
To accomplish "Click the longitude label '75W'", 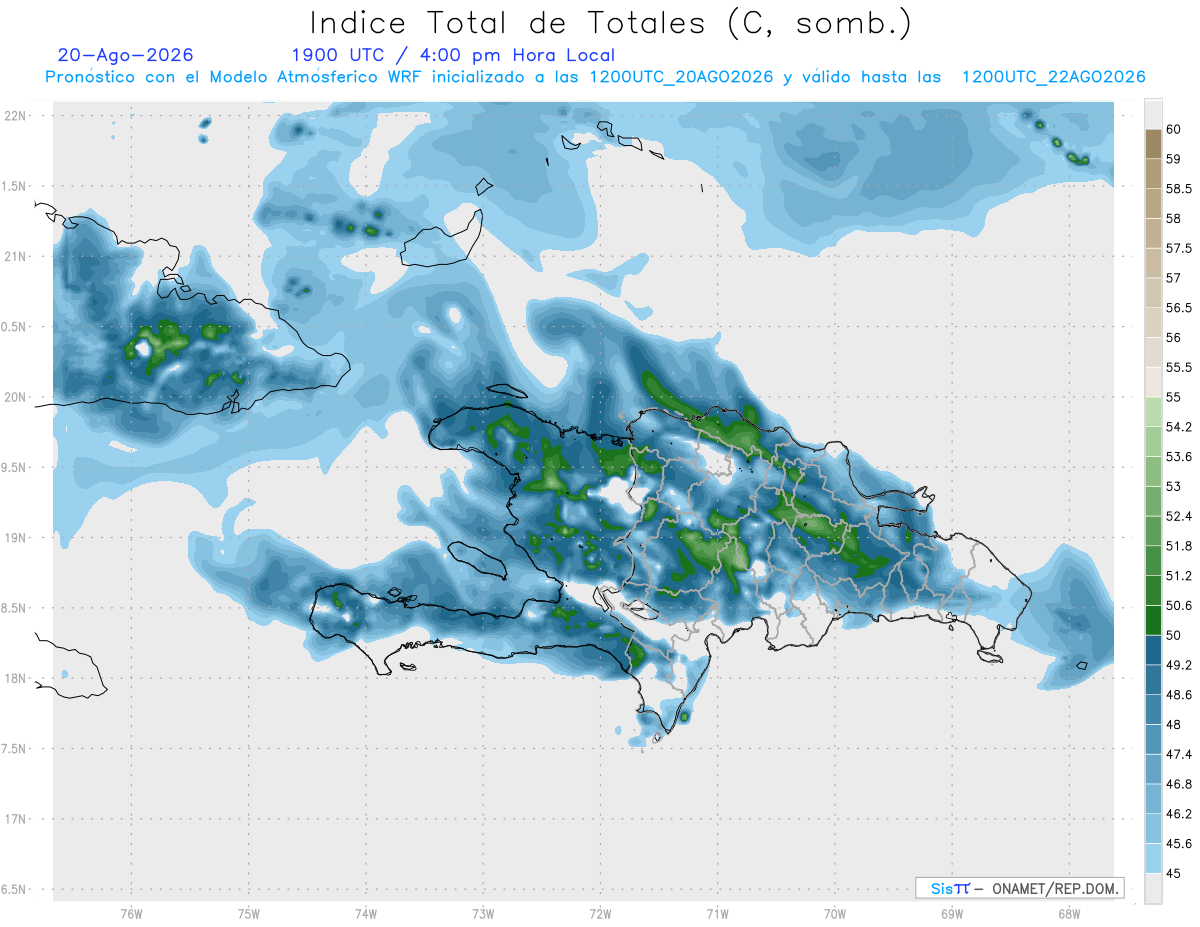I will pyautogui.click(x=248, y=913).
